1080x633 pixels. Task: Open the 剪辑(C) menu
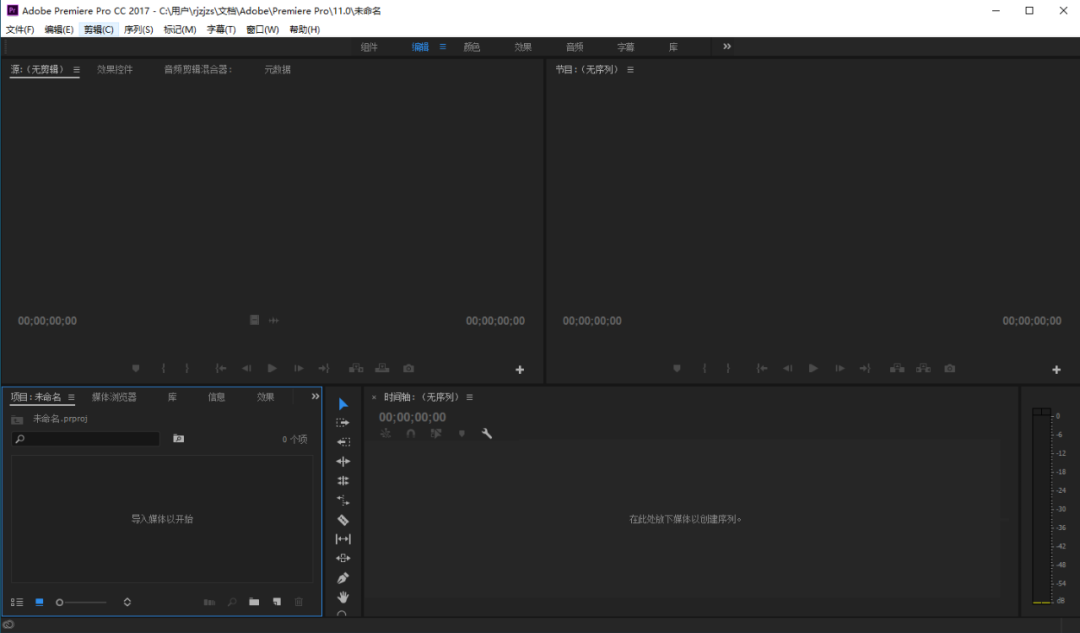pyautogui.click(x=98, y=30)
